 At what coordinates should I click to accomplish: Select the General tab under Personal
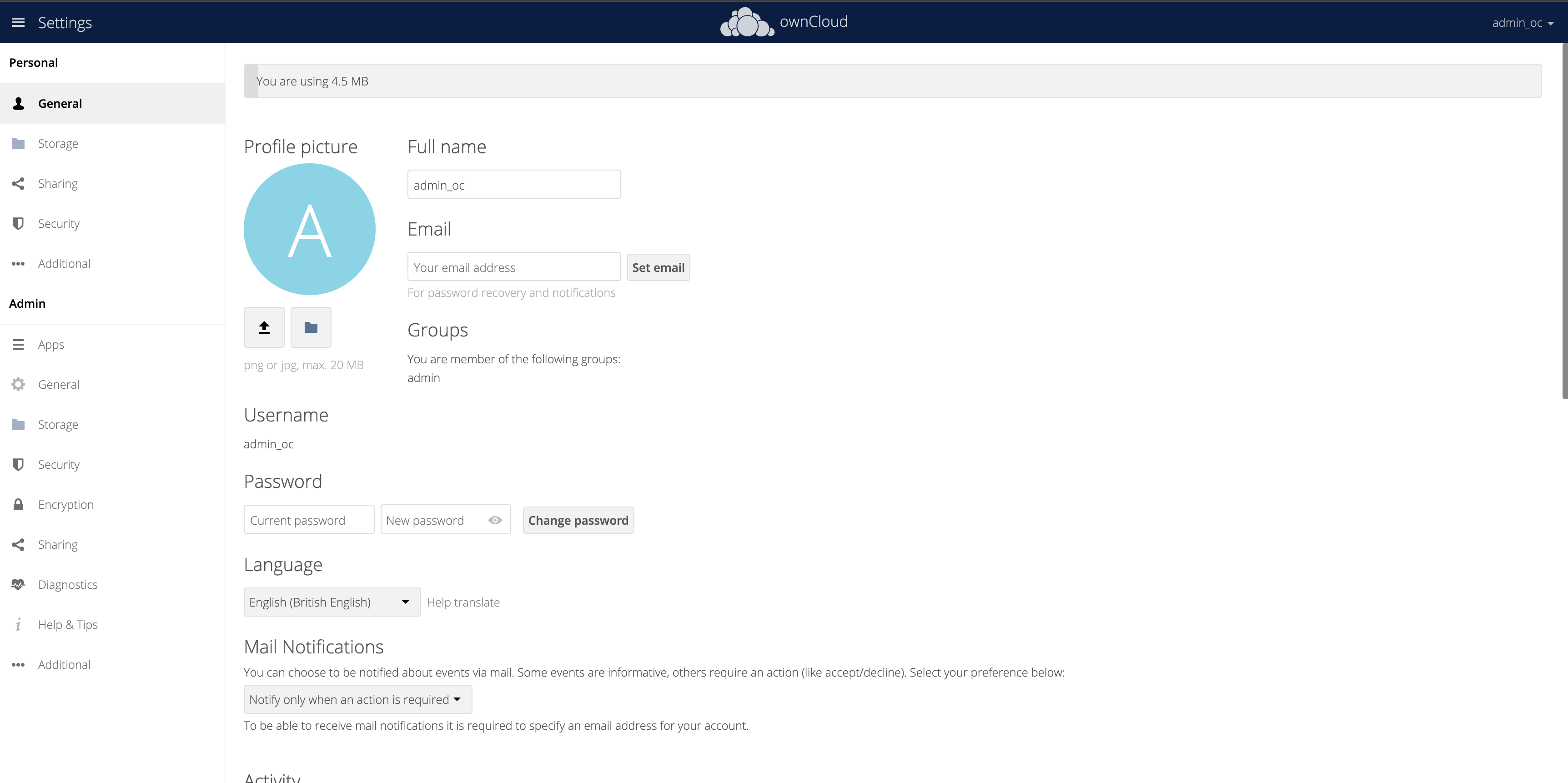click(x=60, y=103)
